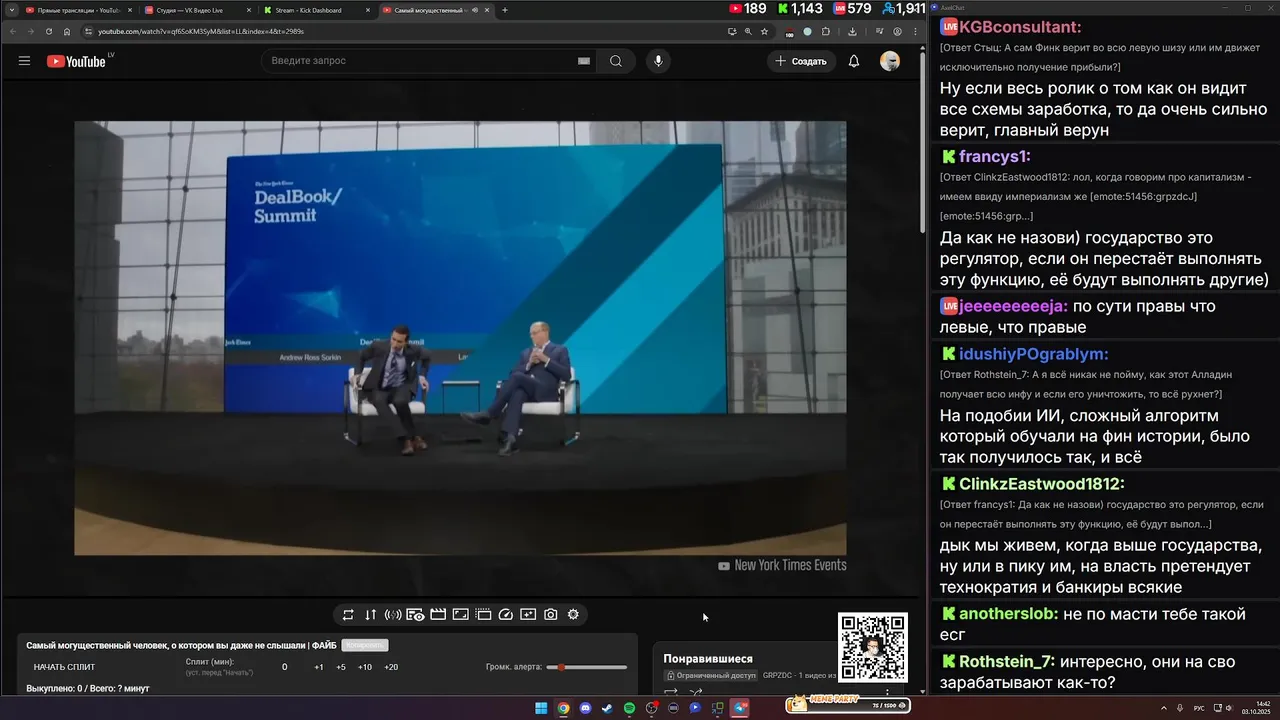Click the loop (repeat) icon in the video enhancer toolbar
Image resolution: width=1280 pixels, height=720 pixels.
pyautogui.click(x=348, y=615)
